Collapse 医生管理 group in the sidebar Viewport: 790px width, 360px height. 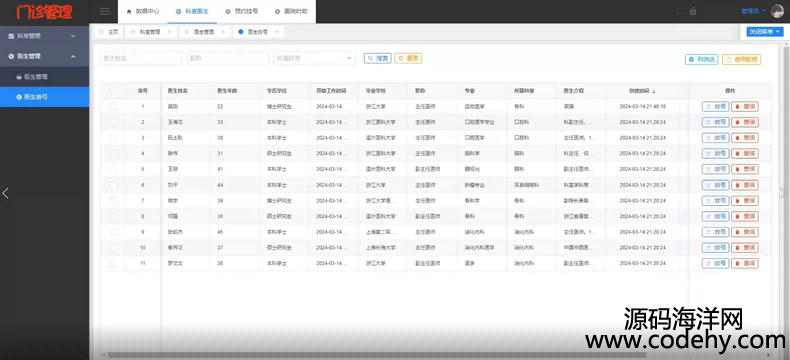coord(44,56)
